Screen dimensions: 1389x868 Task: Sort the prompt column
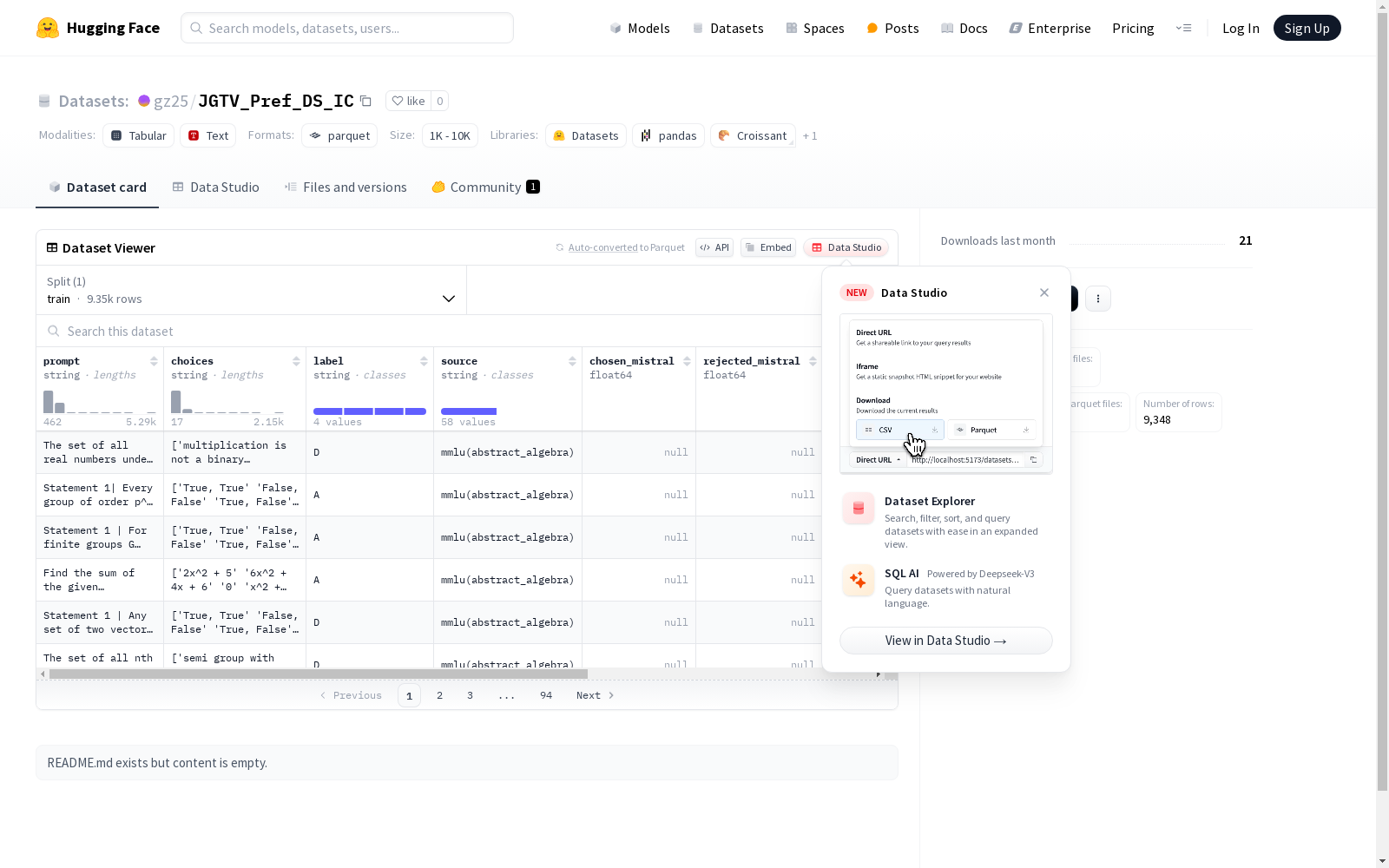coord(154,361)
